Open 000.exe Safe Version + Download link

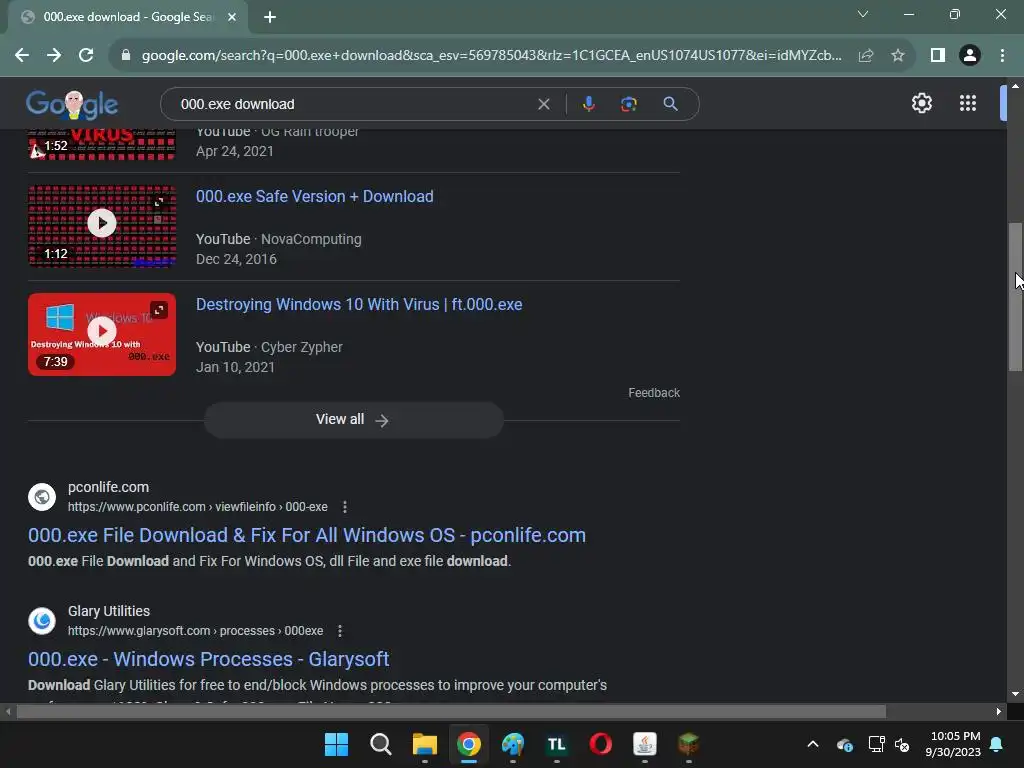[x=315, y=197]
